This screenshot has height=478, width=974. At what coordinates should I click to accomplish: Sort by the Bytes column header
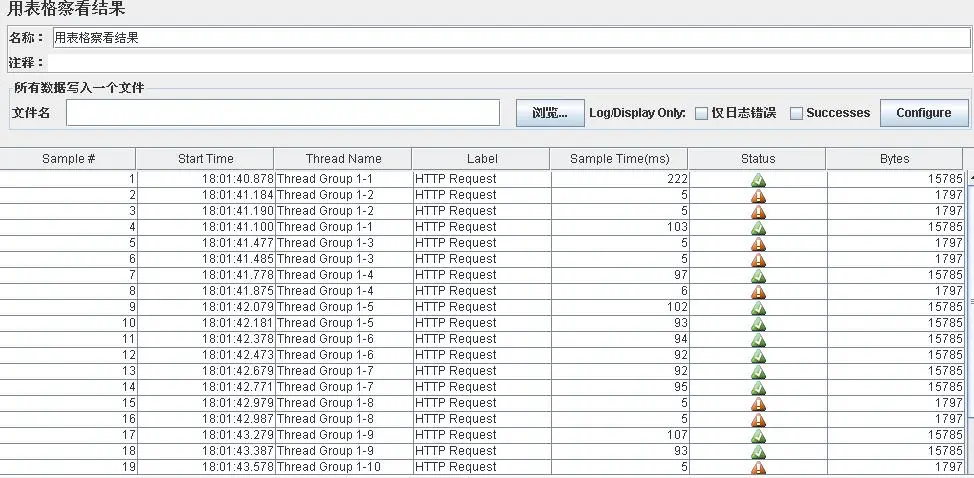[894, 158]
